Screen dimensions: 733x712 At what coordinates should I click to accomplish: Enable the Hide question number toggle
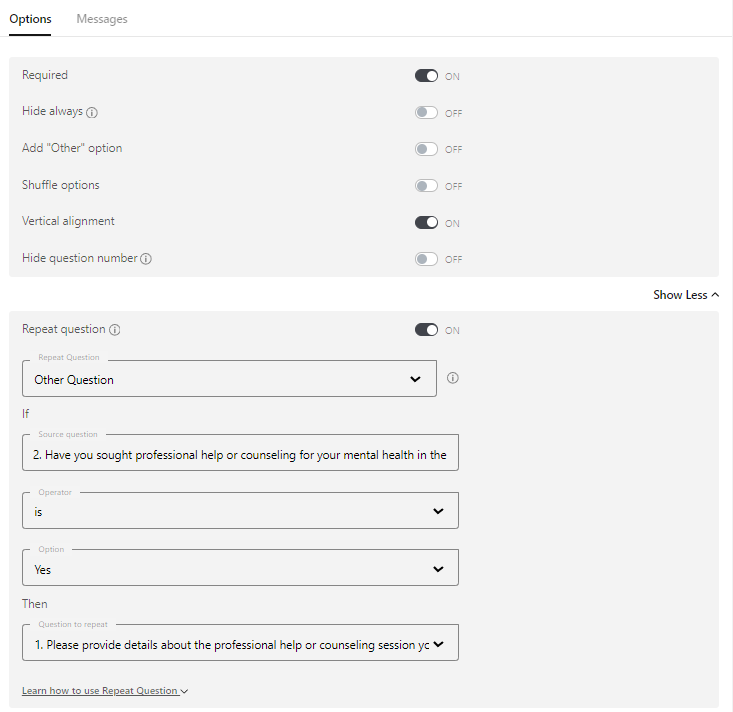pyautogui.click(x=426, y=259)
